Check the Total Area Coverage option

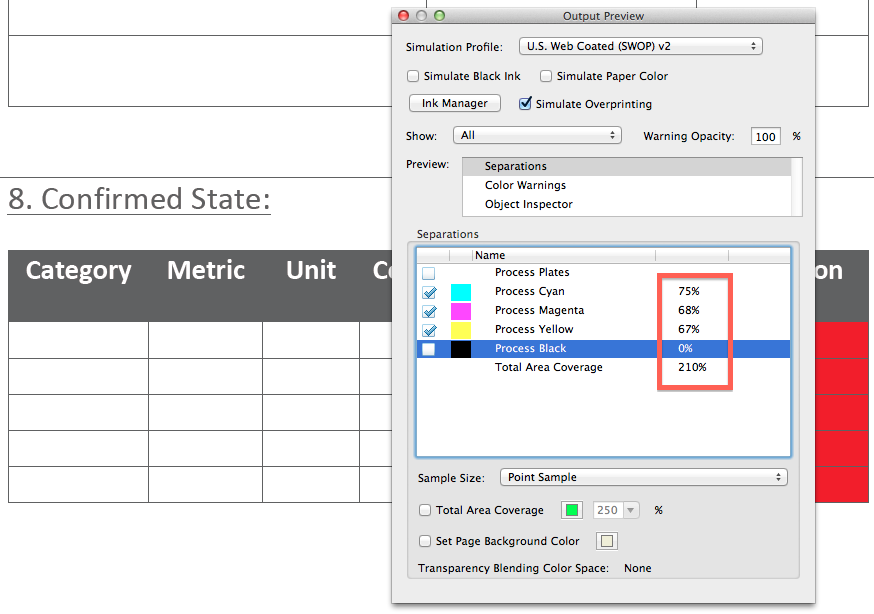coord(425,510)
